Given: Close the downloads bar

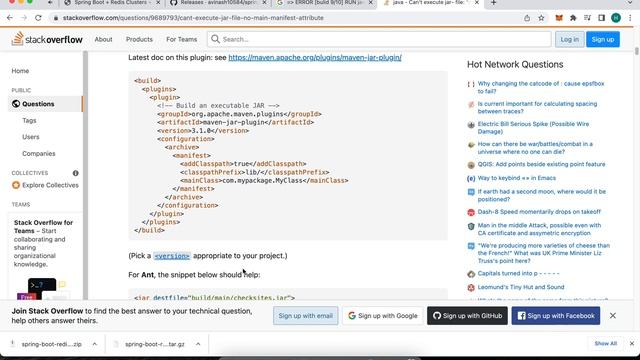Looking at the screenshot, I should pyautogui.click(x=632, y=344).
